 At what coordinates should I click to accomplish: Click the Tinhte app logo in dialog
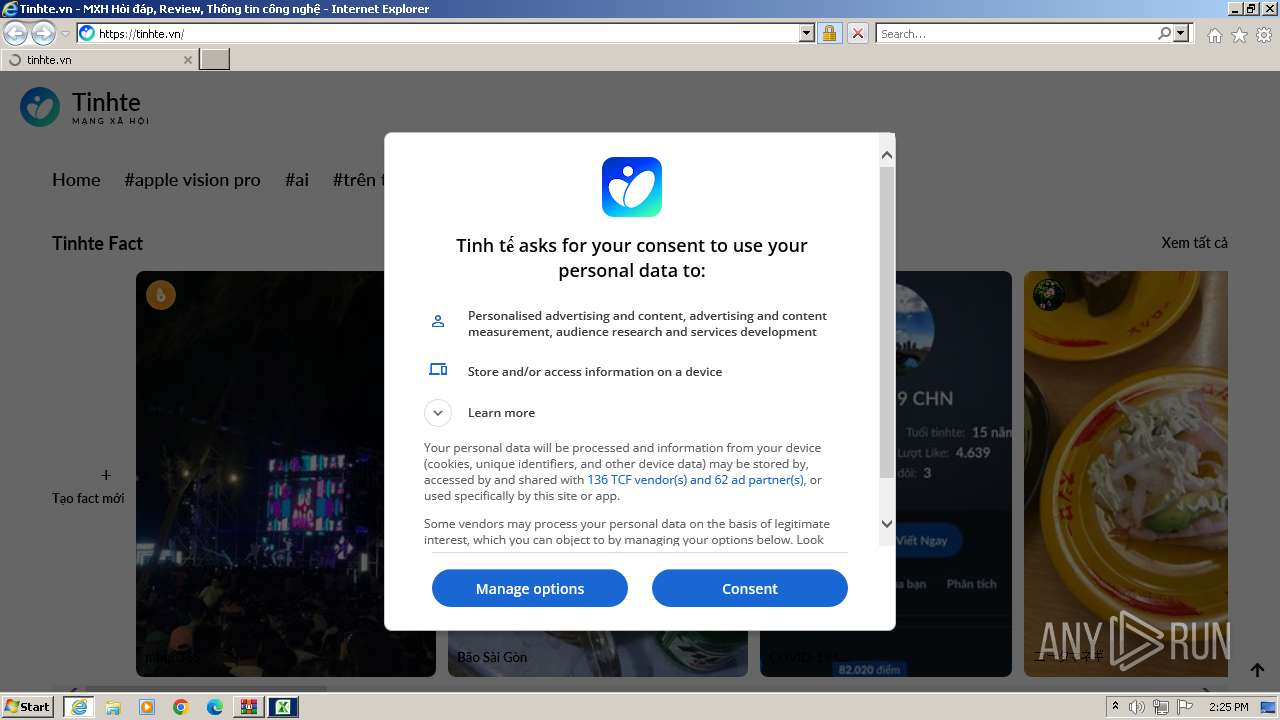631,187
